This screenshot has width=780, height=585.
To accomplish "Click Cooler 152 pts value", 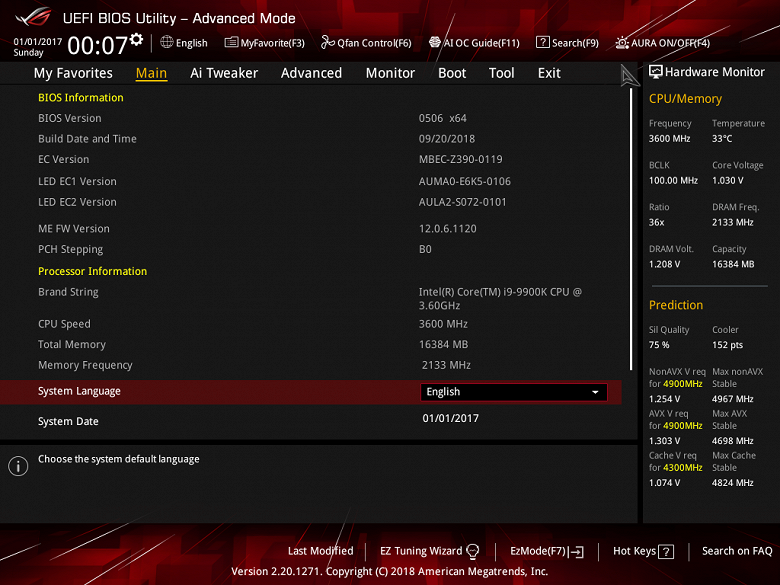I will (727, 345).
